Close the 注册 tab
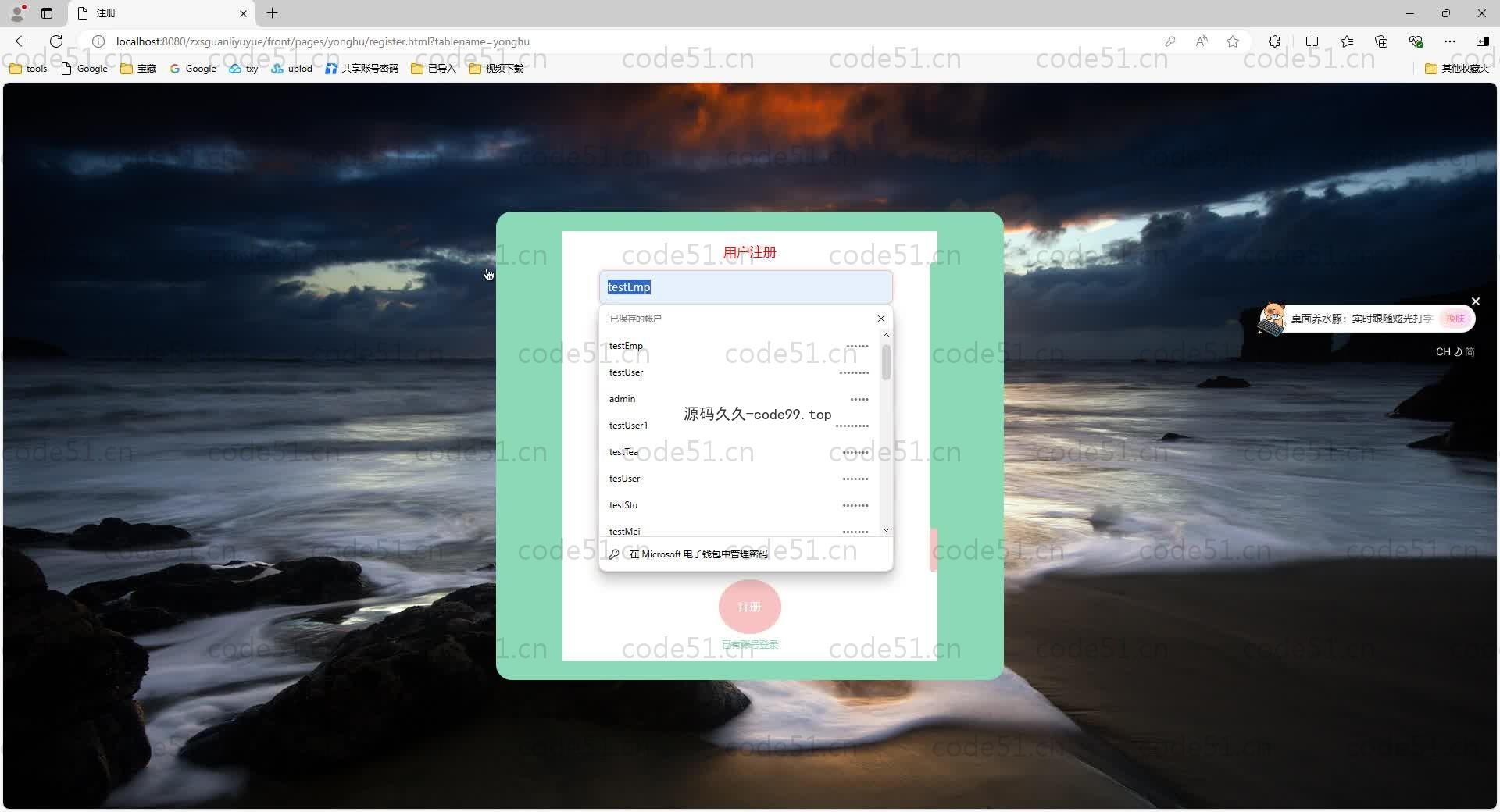This screenshot has width=1500, height=812. 243,13
